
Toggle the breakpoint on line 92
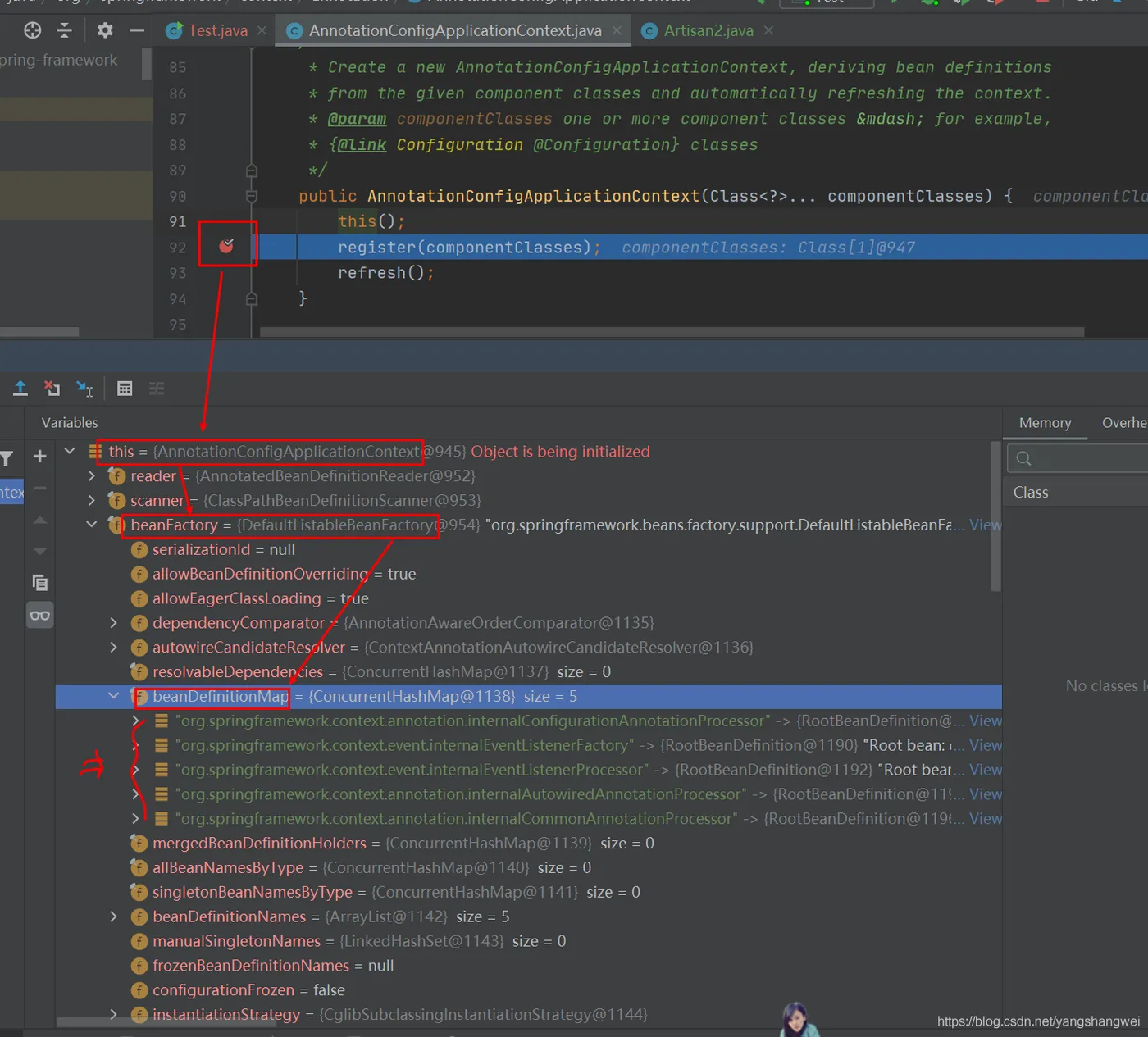click(226, 246)
